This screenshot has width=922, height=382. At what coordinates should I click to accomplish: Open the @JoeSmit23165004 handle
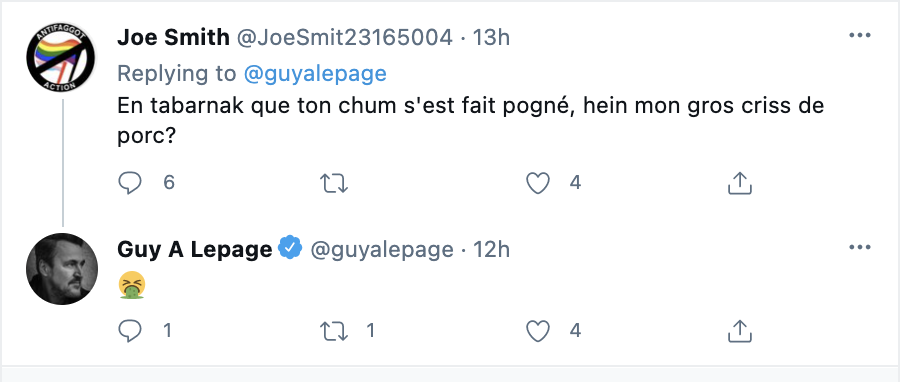point(345,38)
